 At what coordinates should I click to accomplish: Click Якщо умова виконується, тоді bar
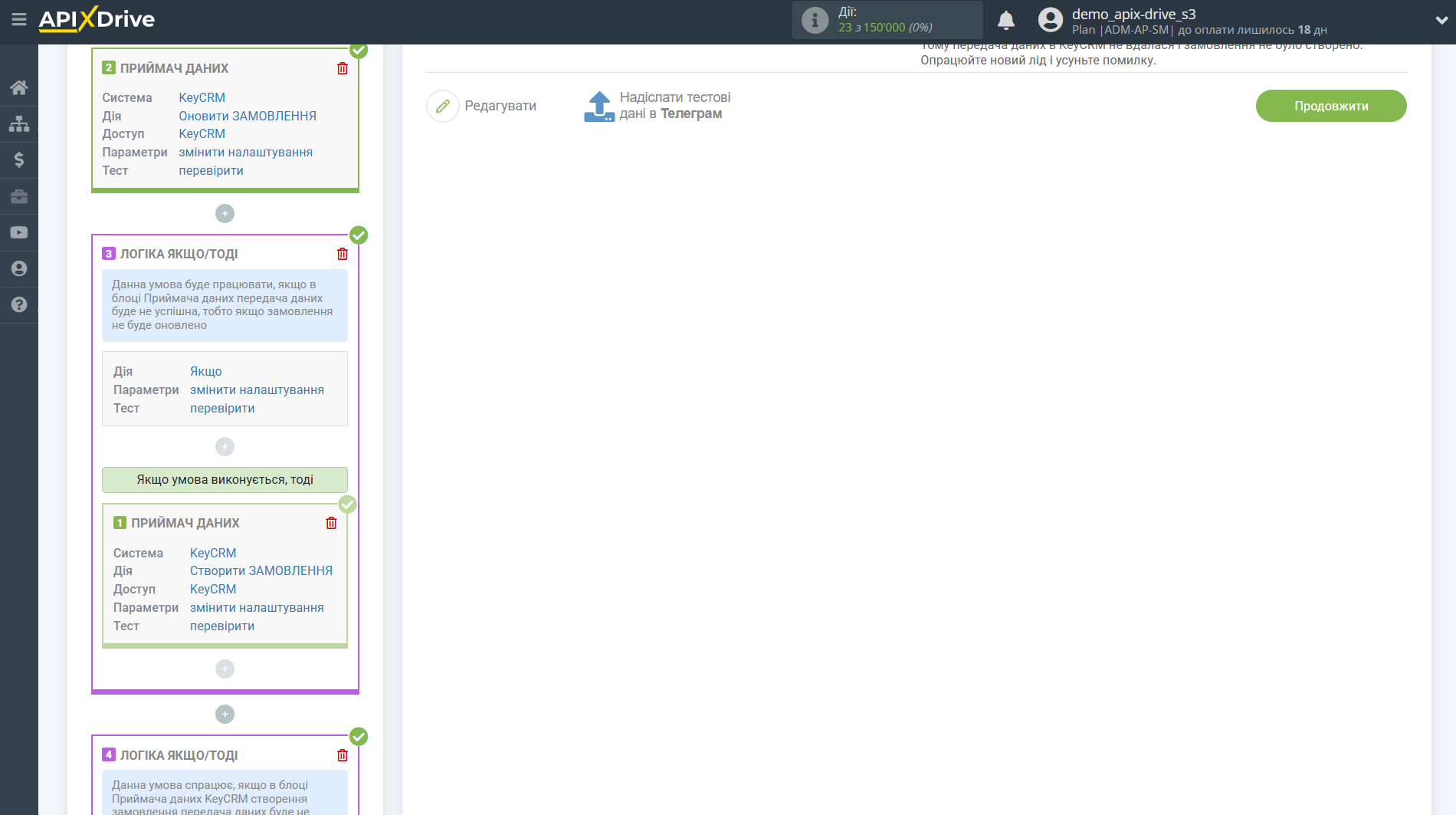[x=225, y=480]
